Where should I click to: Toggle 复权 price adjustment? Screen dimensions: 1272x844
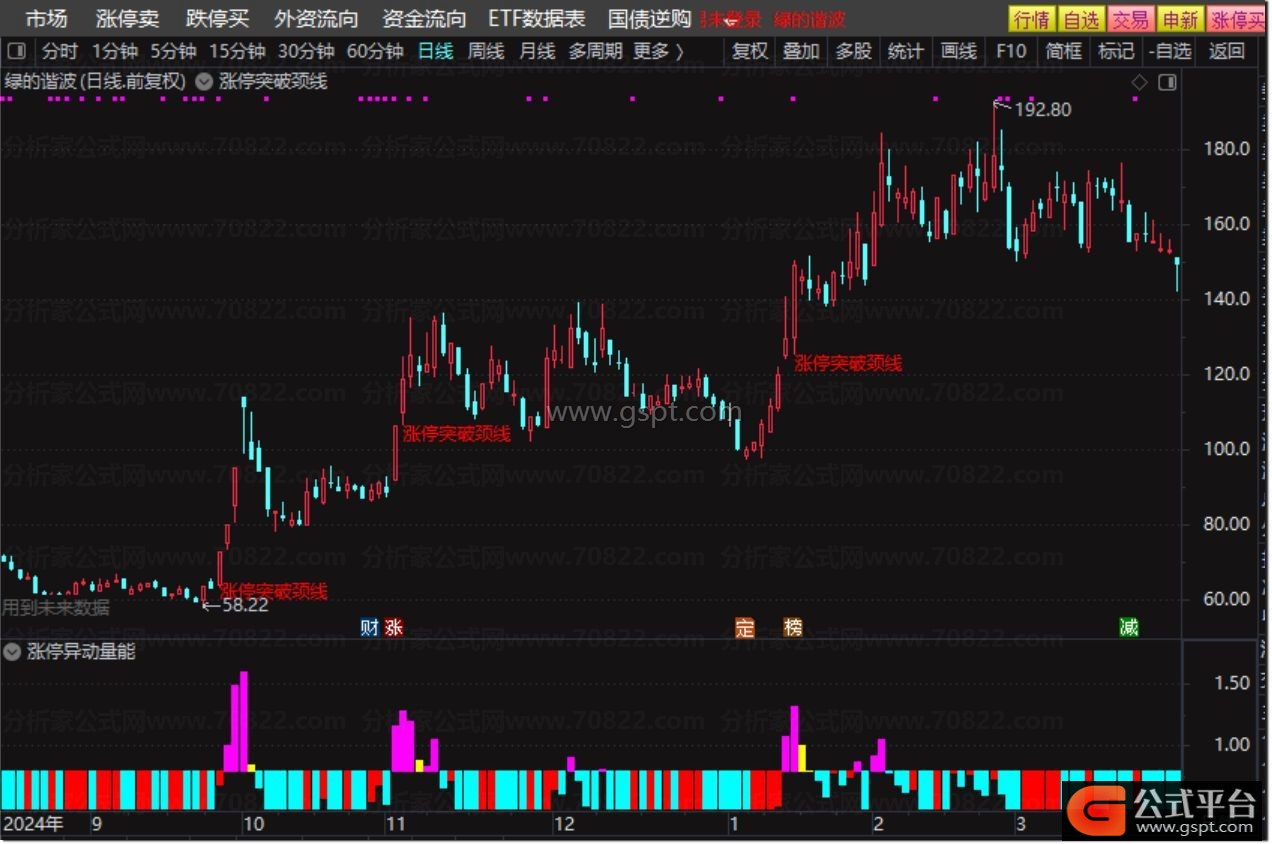750,51
